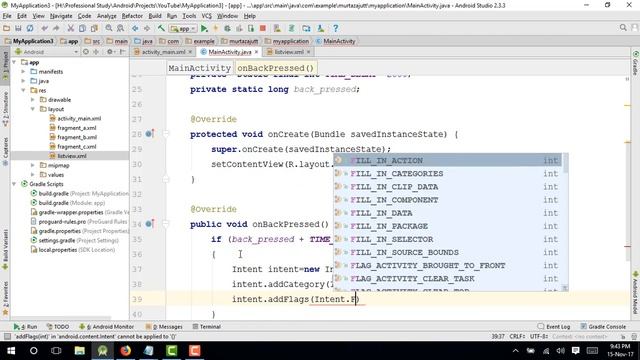Click the Undo arrow icon
The width and height of the screenshot is (640, 360).
coord(44,29)
